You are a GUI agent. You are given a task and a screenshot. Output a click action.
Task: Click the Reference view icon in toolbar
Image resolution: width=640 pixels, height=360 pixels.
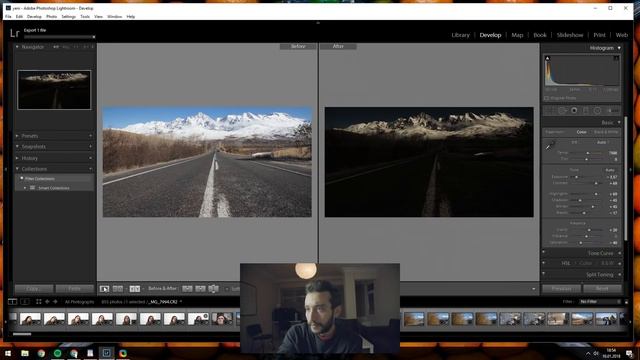[118, 289]
